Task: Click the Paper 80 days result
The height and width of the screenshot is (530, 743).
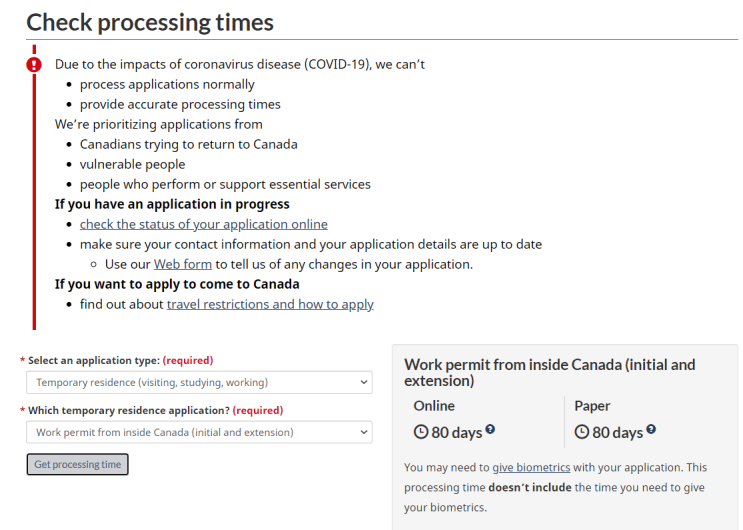Action: pos(617,432)
